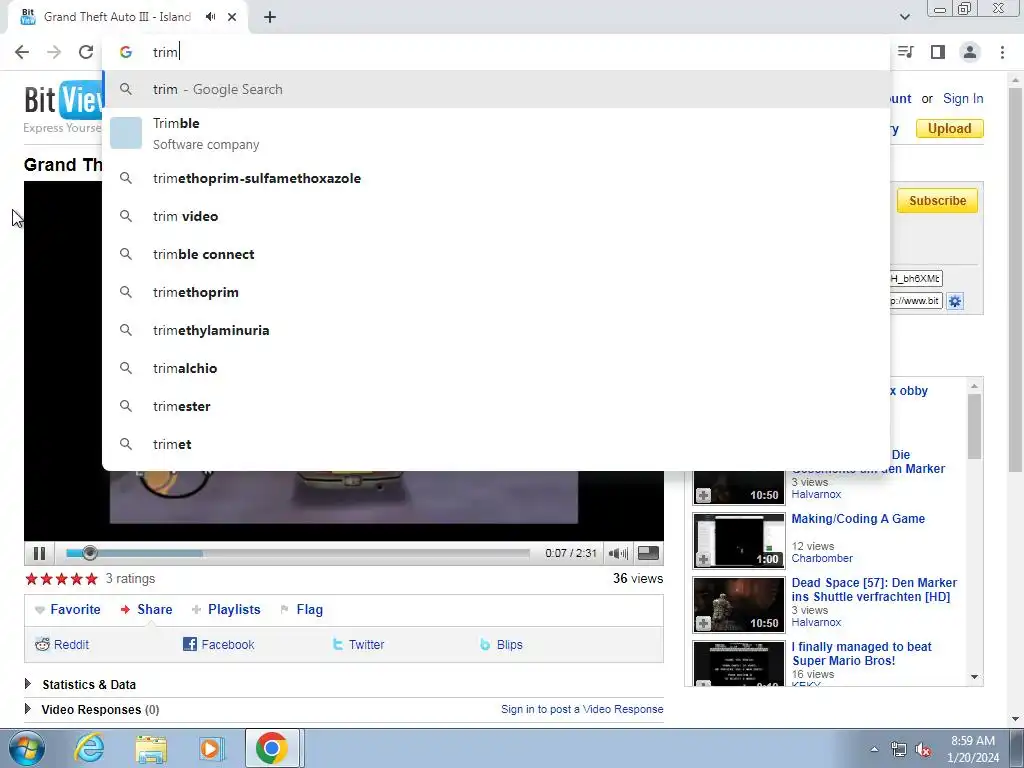
Task: Close the Grand Theft Auto III tab
Action: click(x=232, y=17)
